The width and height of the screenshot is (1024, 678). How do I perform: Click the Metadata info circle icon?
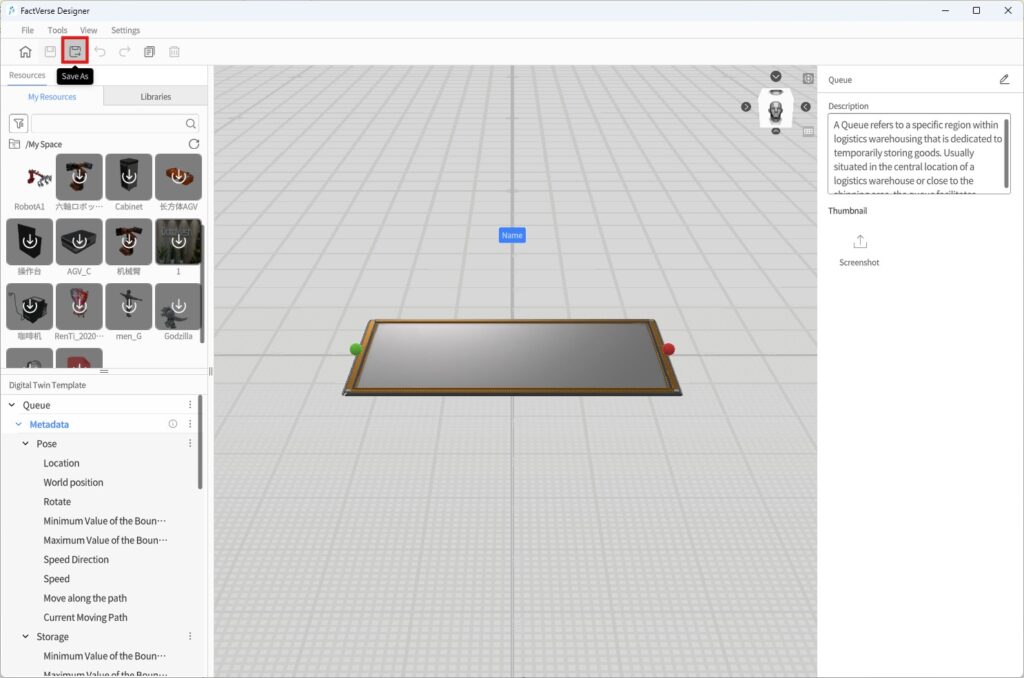pyautogui.click(x=172, y=424)
